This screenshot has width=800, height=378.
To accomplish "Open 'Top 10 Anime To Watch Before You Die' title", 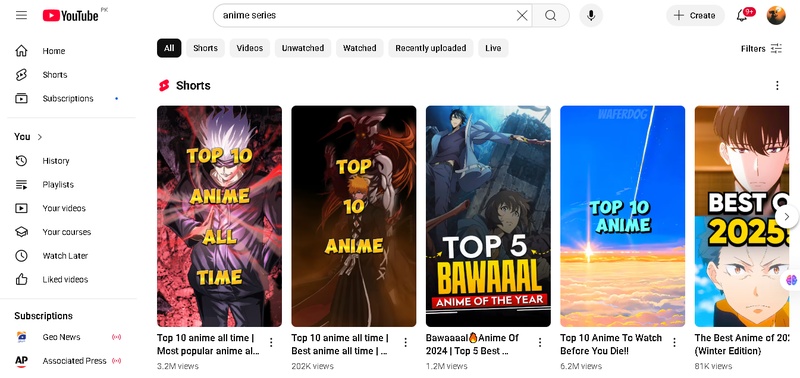I will (611, 344).
